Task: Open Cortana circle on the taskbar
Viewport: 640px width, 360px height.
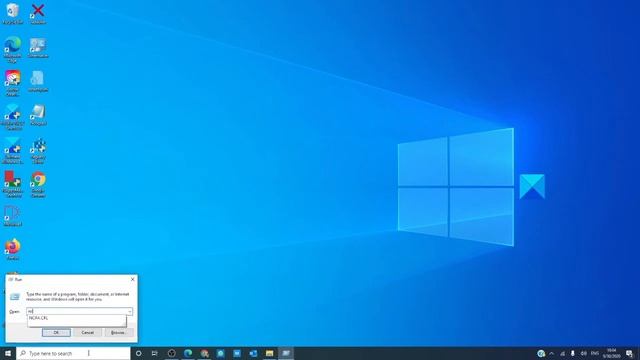Action: (x=138, y=353)
